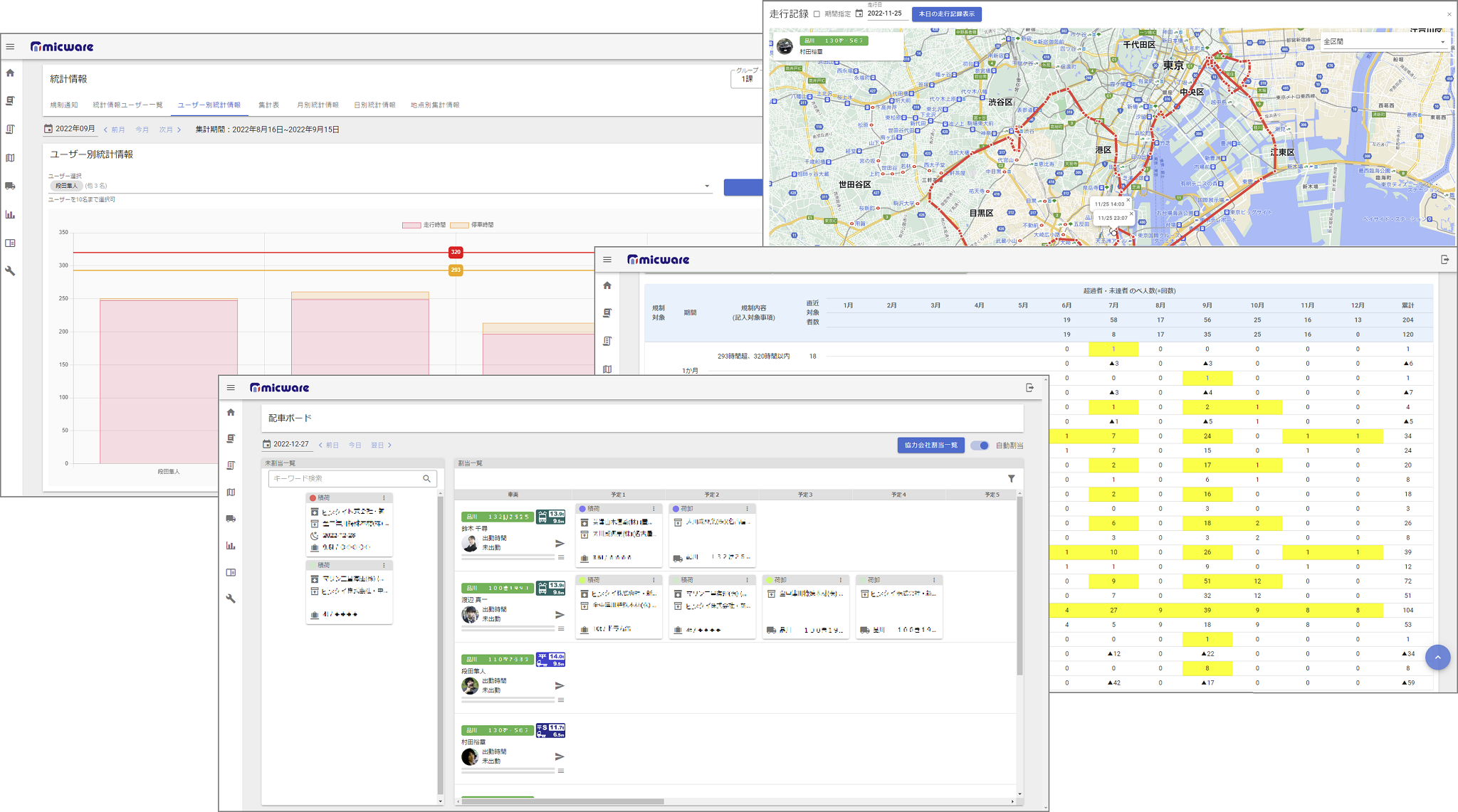Click the filter funnel icon in 割当一覧
Image resolution: width=1458 pixels, height=812 pixels.
point(1011,479)
